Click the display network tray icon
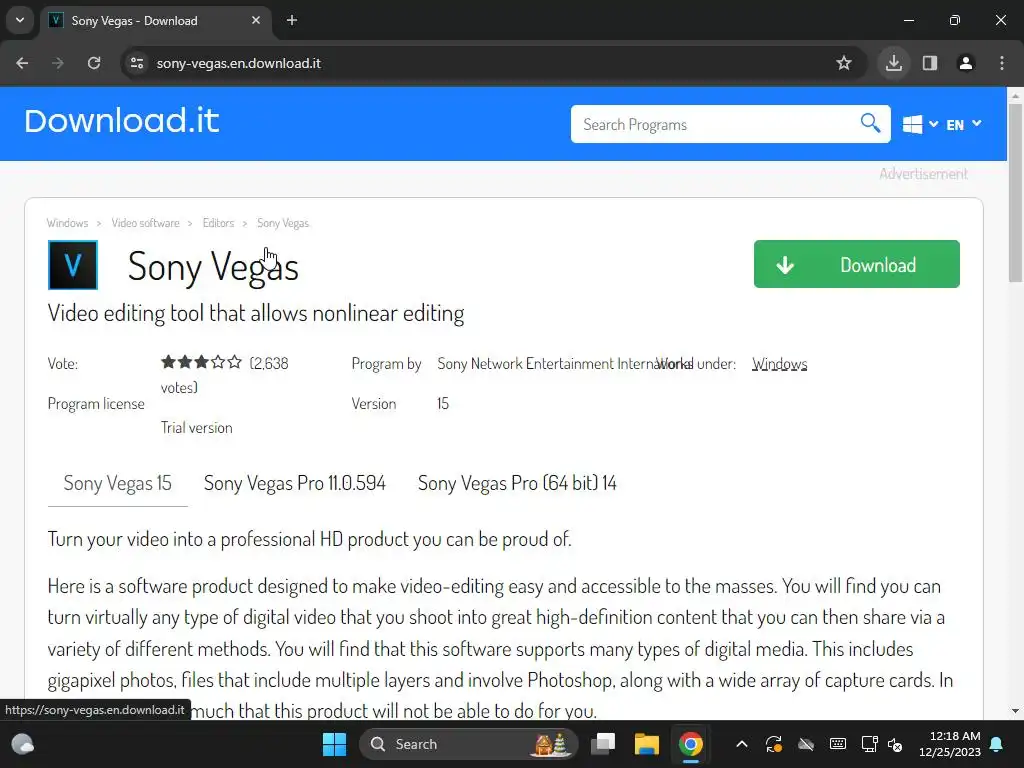 869,744
